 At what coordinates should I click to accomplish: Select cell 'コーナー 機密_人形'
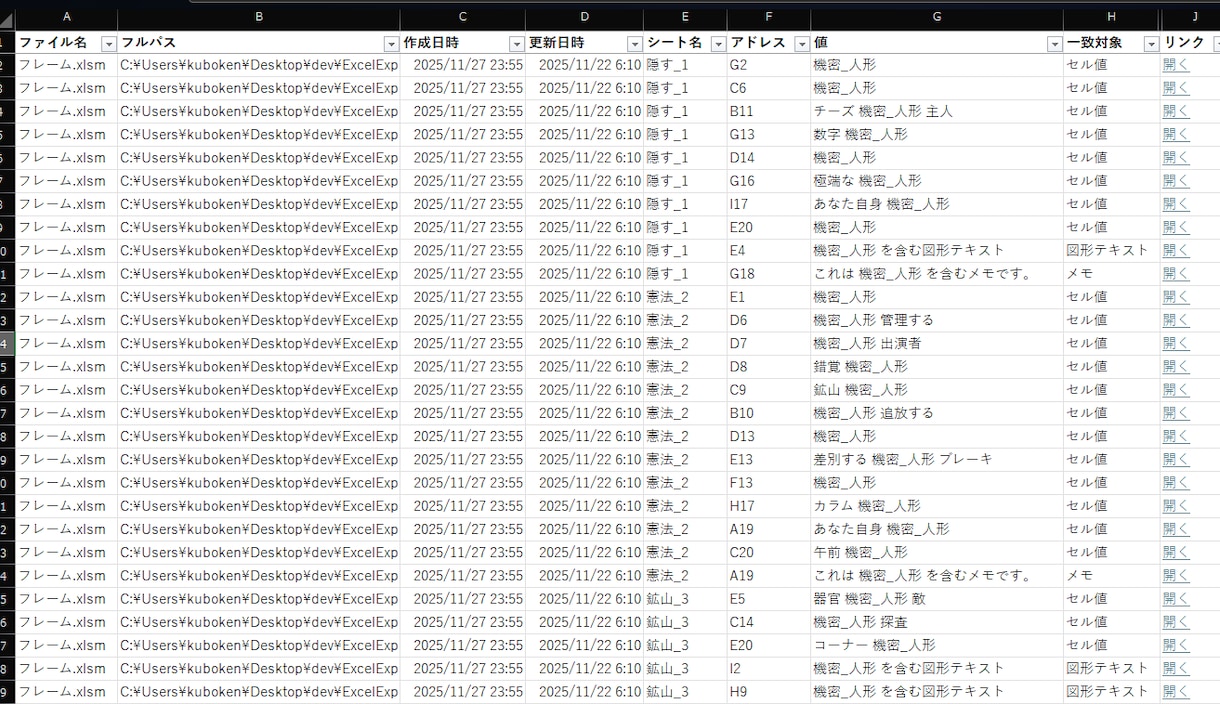pyautogui.click(x=936, y=645)
